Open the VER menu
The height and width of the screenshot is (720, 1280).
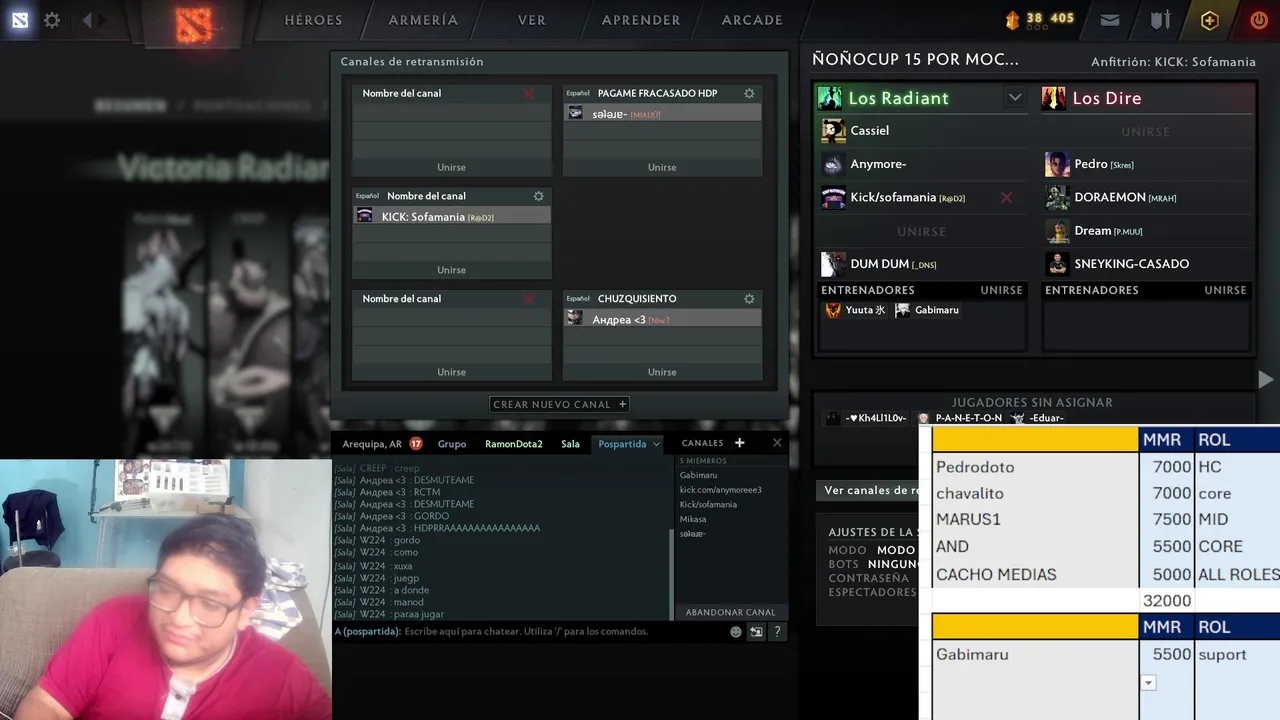(532, 20)
